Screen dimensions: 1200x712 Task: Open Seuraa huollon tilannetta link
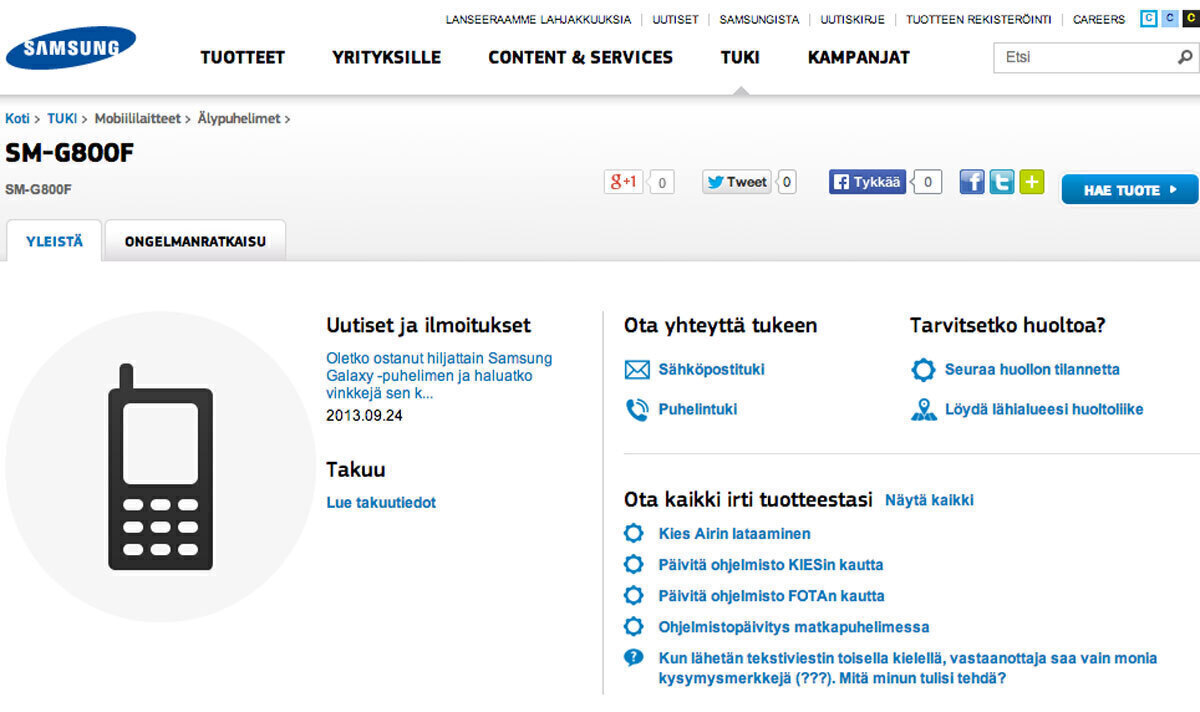pos(1031,370)
